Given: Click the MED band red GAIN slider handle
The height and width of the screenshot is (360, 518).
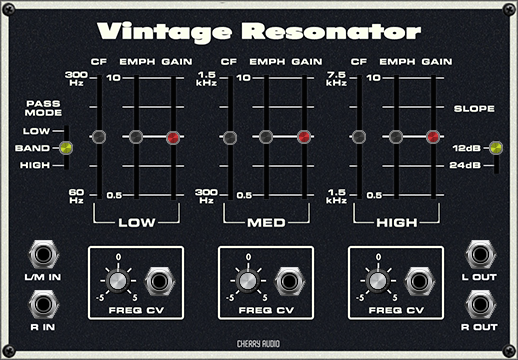Looking at the screenshot, I should 304,137.
